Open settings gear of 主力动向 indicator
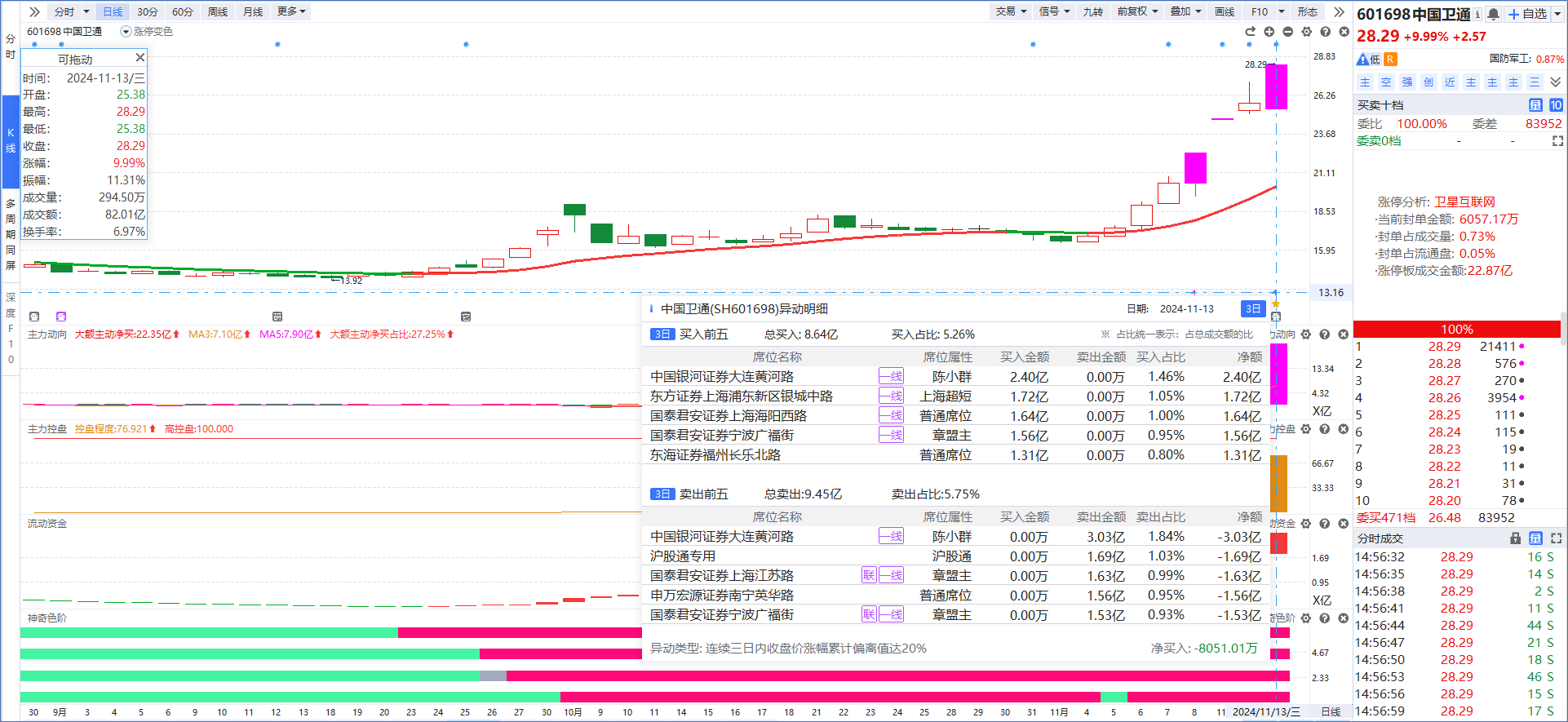Viewport: 1568px width, 722px height. click(1306, 334)
